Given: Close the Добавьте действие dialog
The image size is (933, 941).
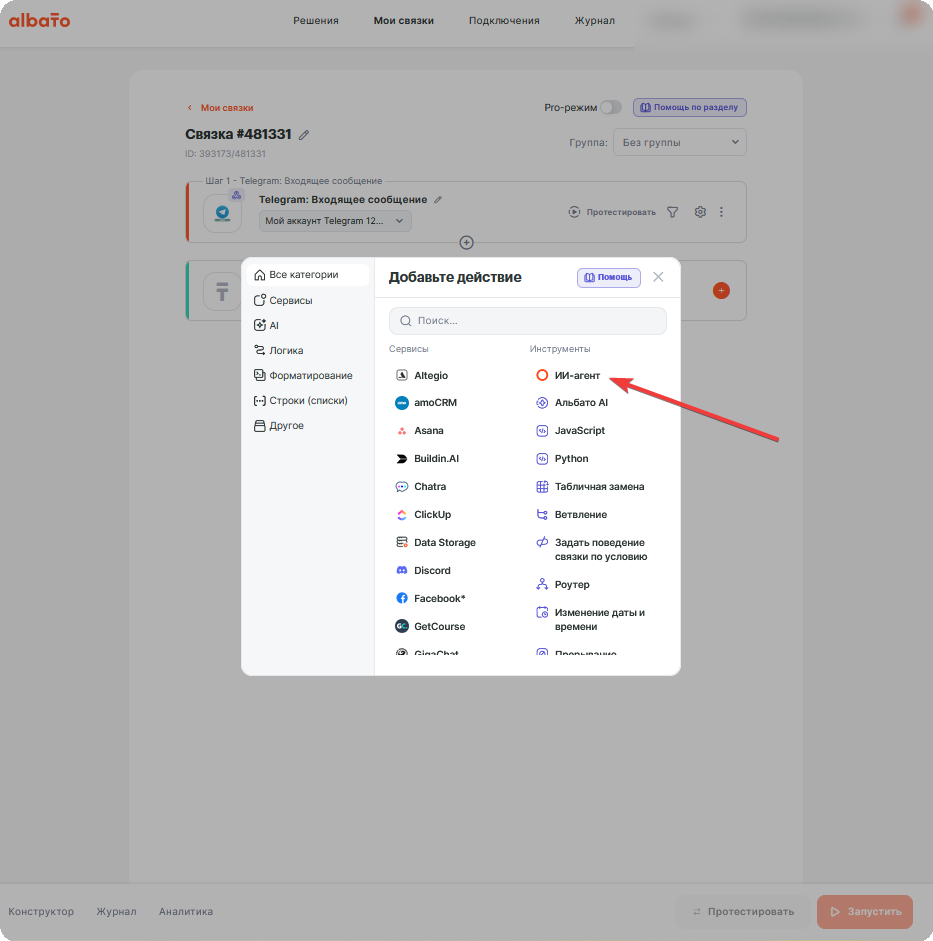Looking at the screenshot, I should click(x=658, y=277).
